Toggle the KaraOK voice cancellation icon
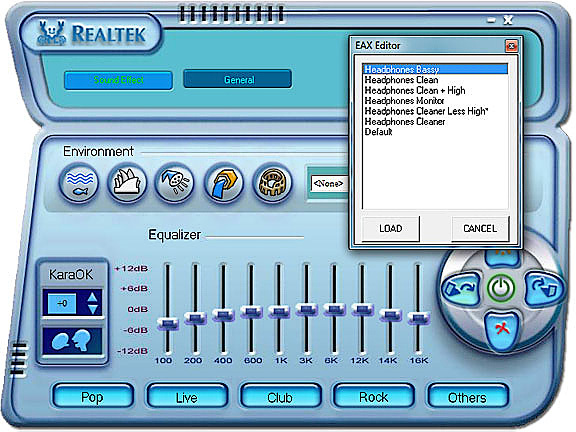This screenshot has width=576, height=432. point(73,340)
